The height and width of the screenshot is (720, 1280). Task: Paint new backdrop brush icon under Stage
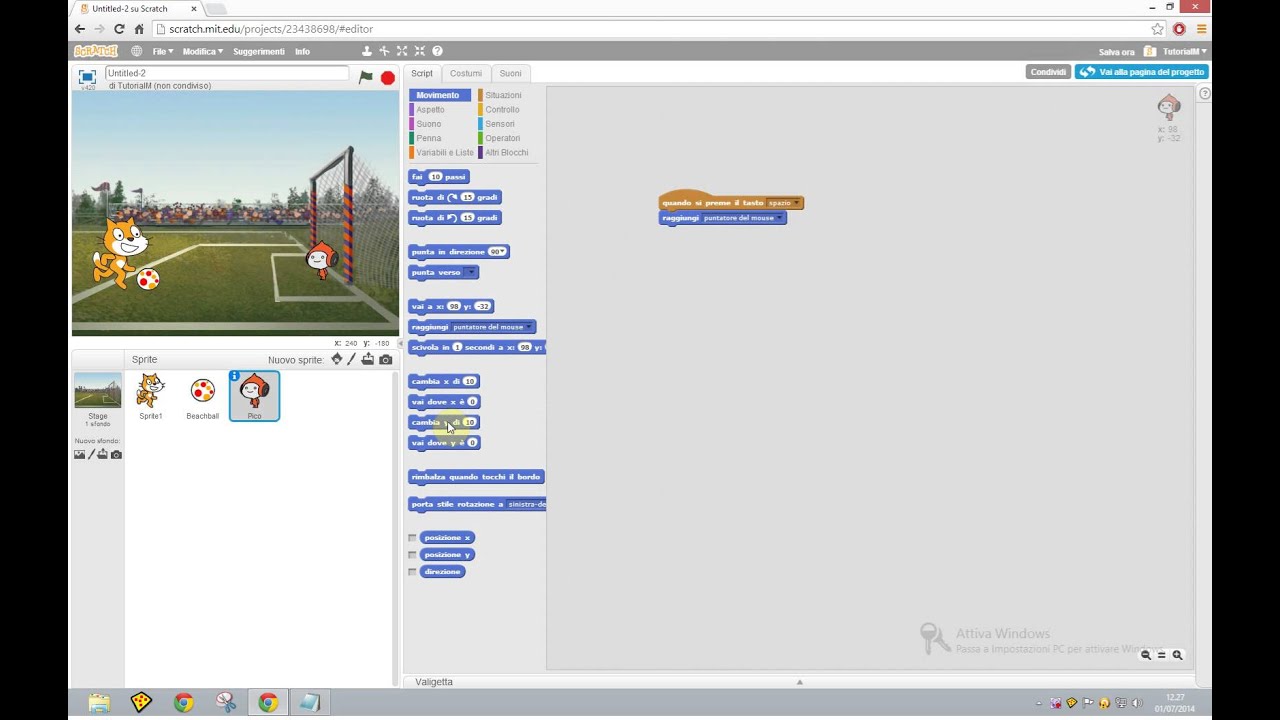tap(91, 454)
